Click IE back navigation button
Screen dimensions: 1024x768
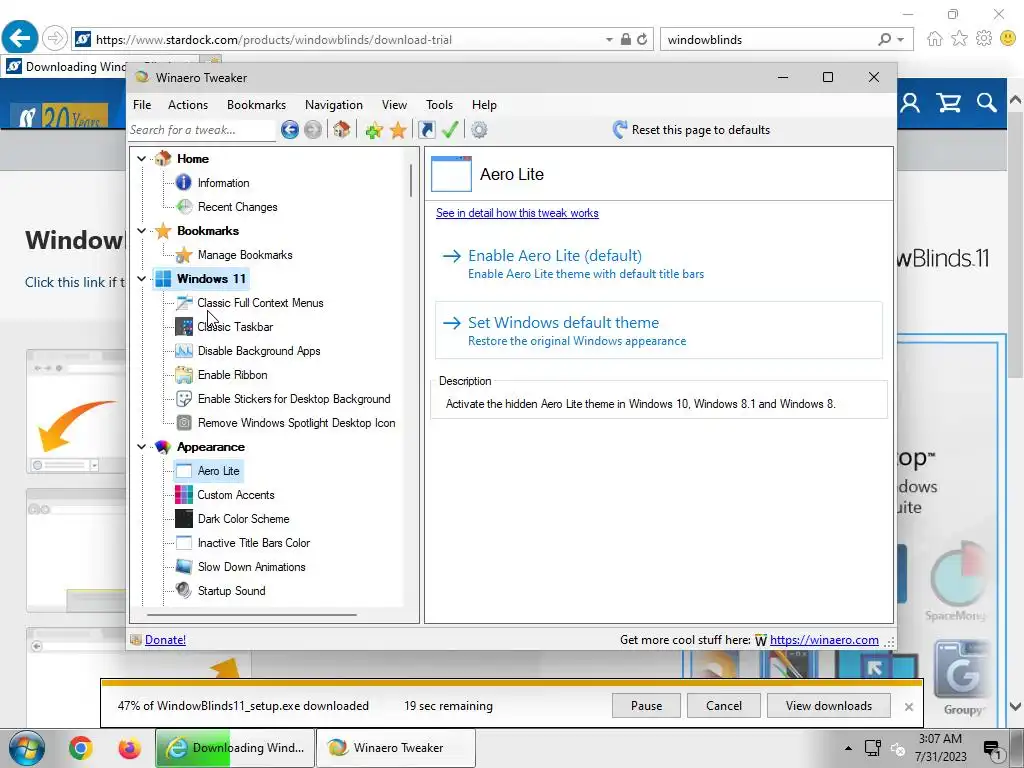20,38
